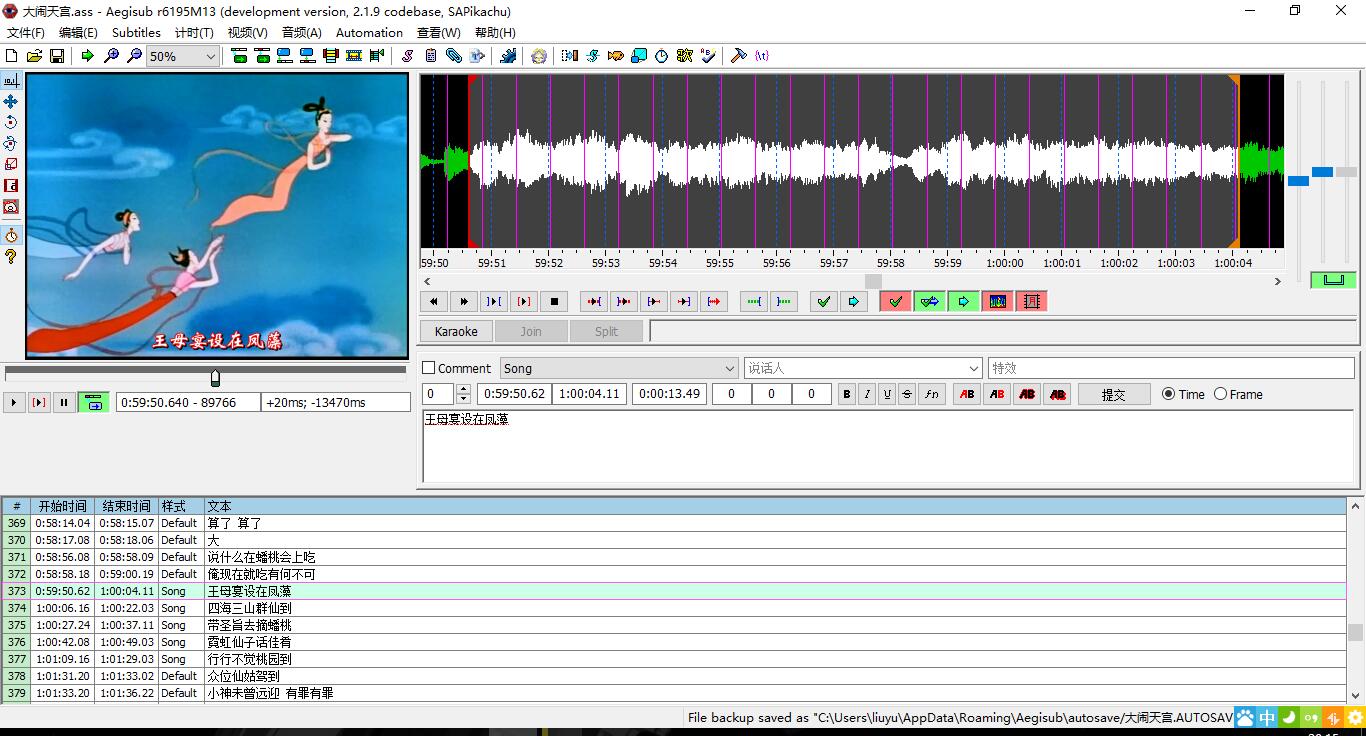Click the 提交 commit button
1366x736 pixels.
pyautogui.click(x=1113, y=394)
